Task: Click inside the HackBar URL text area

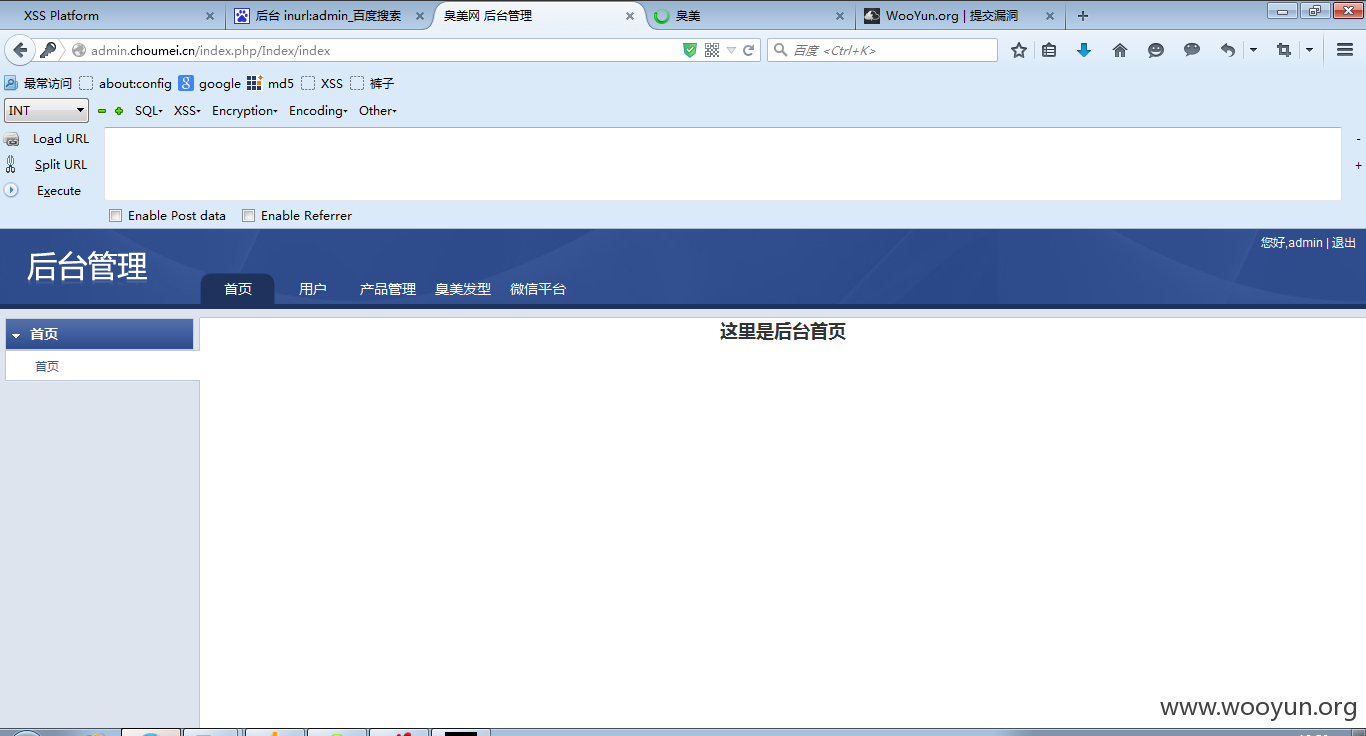Action: click(723, 164)
